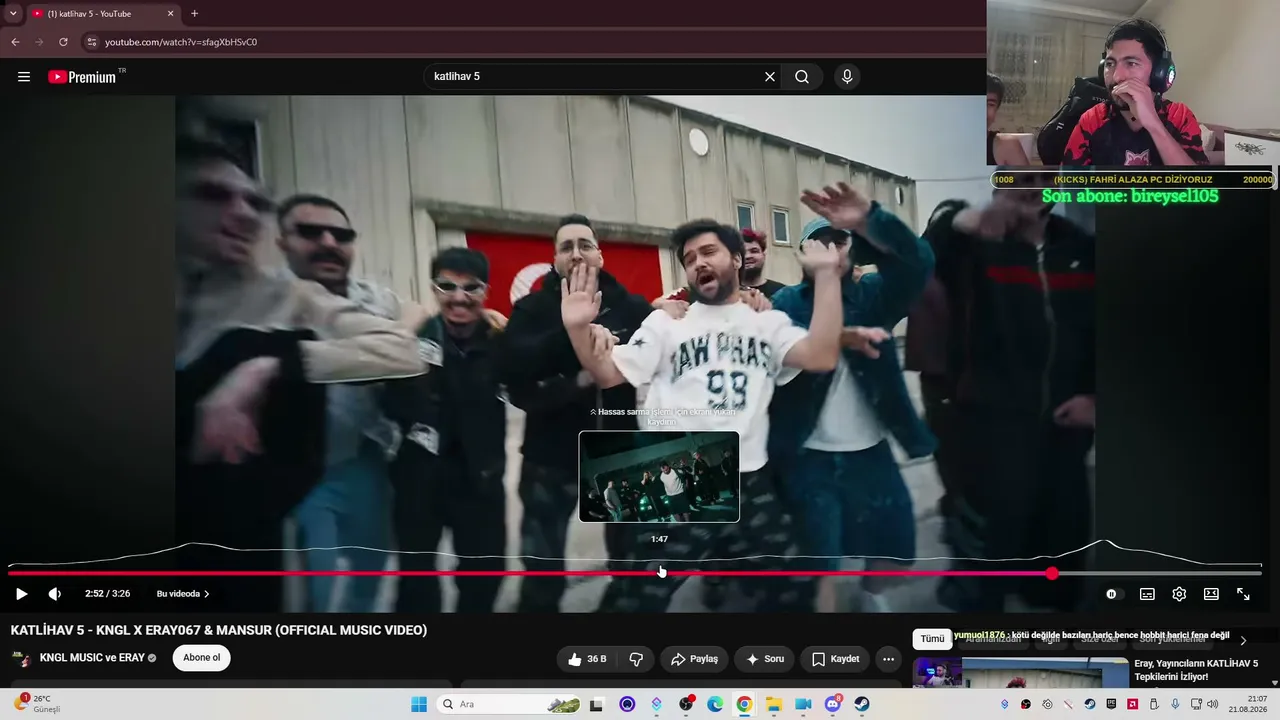This screenshot has width=1280, height=720.
Task: Open a new browser tab
Action: tap(194, 14)
